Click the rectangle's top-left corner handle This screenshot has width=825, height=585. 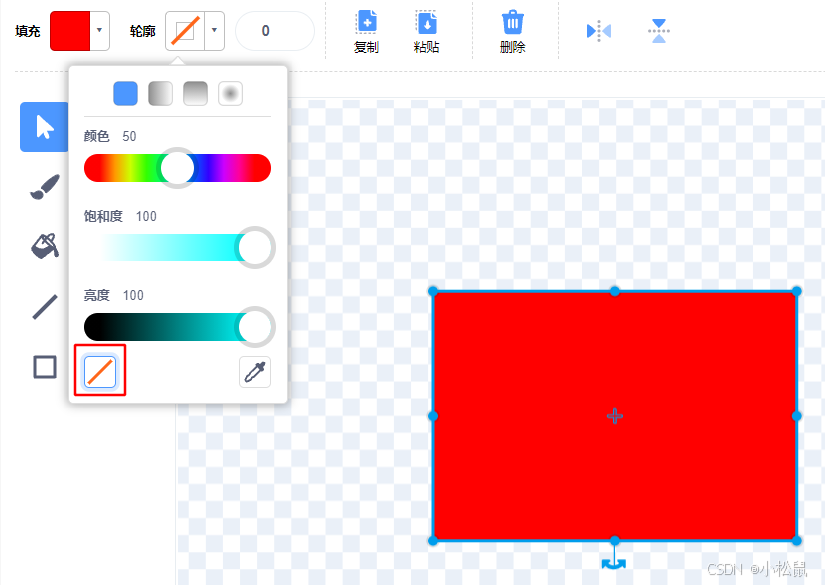[433, 291]
